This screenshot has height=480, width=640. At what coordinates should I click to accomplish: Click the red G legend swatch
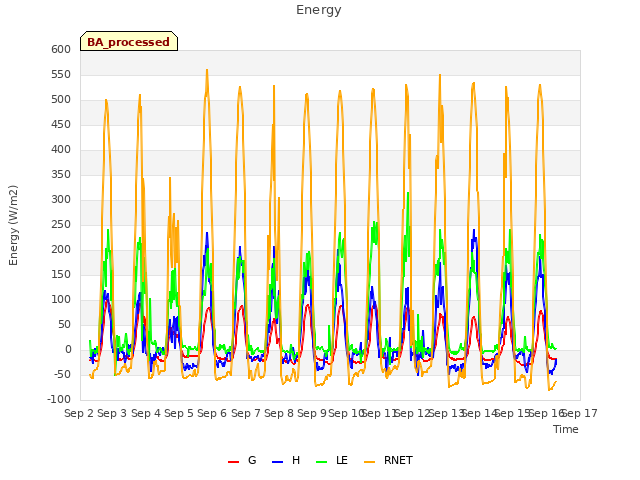tap(233, 461)
